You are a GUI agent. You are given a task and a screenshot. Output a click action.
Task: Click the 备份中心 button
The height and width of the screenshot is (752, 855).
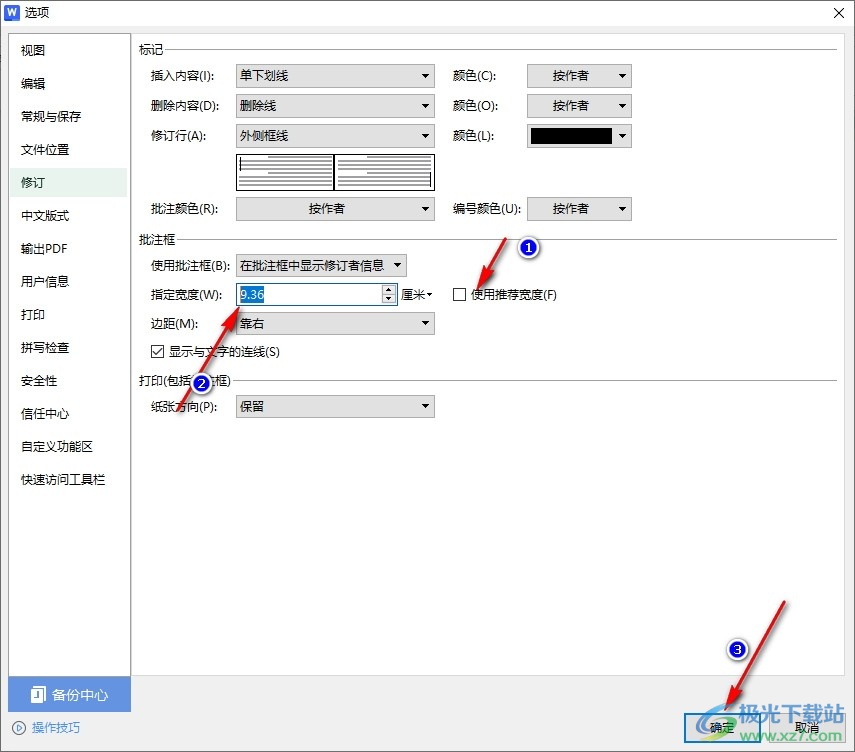pos(69,694)
